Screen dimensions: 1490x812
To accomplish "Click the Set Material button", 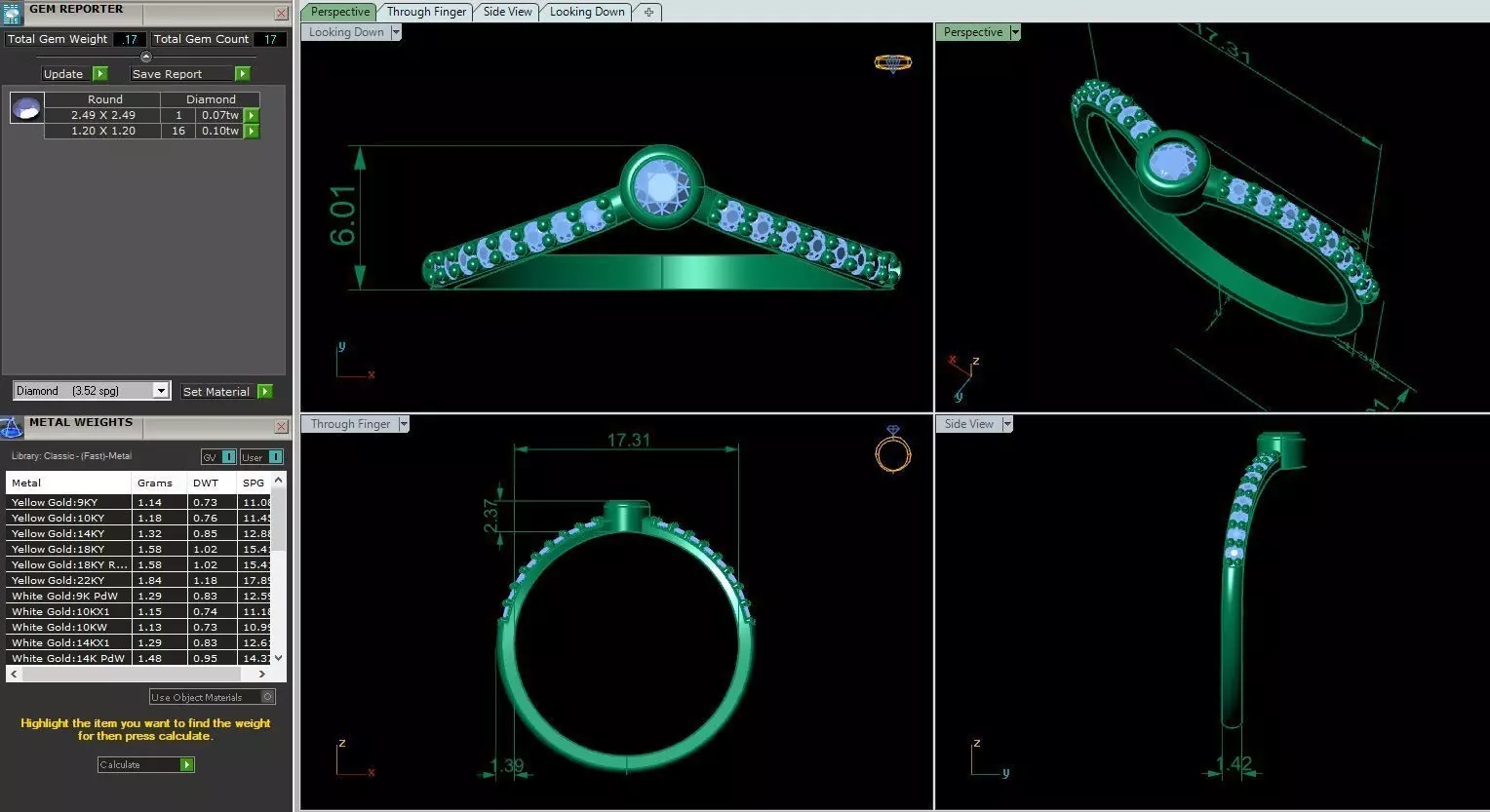I will click(218, 391).
